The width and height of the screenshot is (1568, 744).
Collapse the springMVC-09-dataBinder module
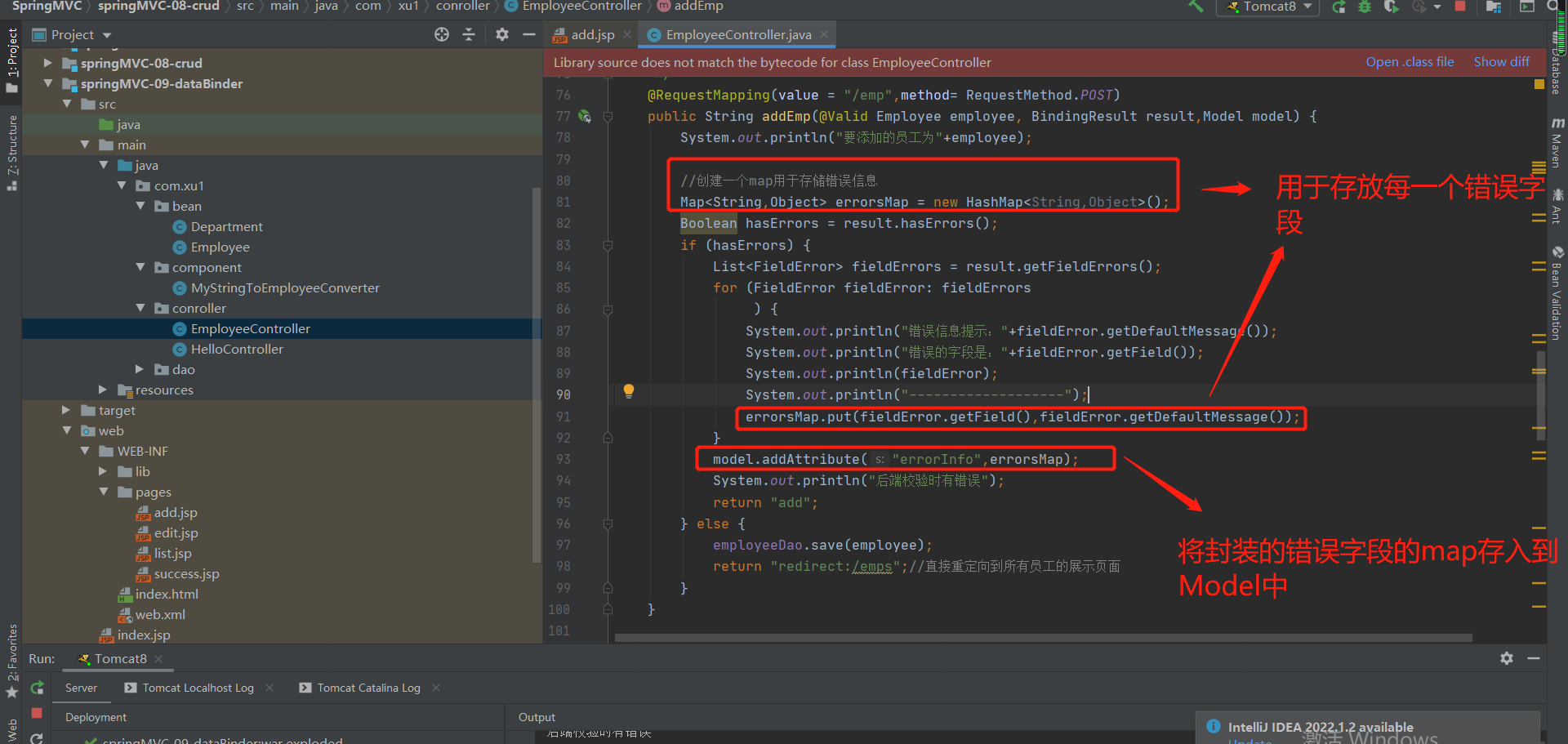pos(47,83)
